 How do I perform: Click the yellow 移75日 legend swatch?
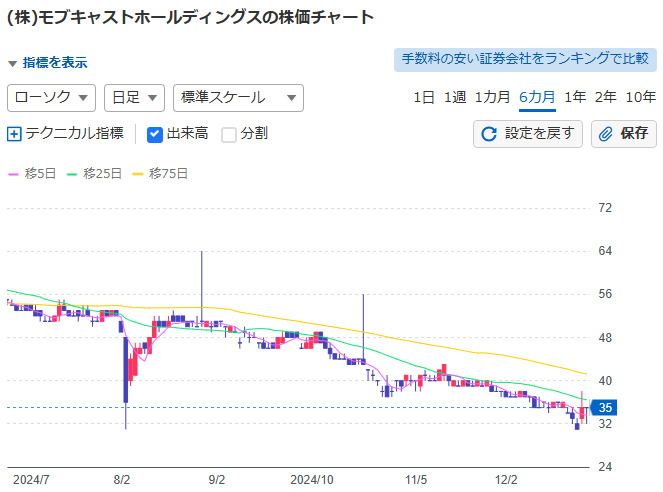coord(138,174)
